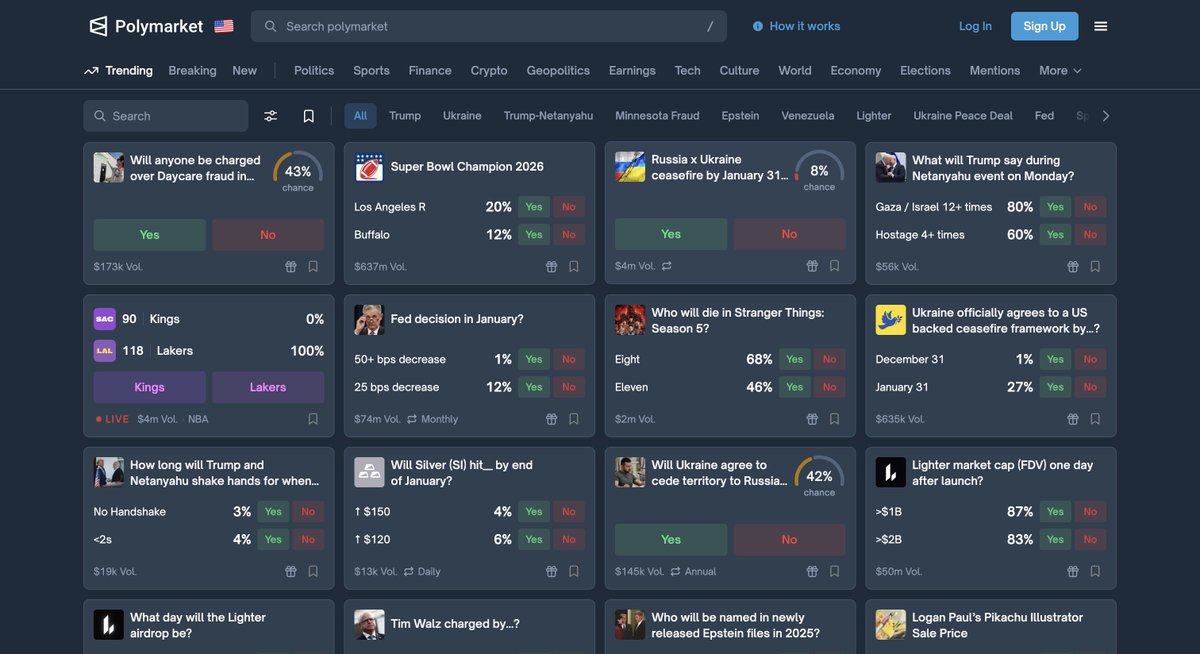Click the US flag region icon
Screen dimensions: 1200x654
click(224, 26)
